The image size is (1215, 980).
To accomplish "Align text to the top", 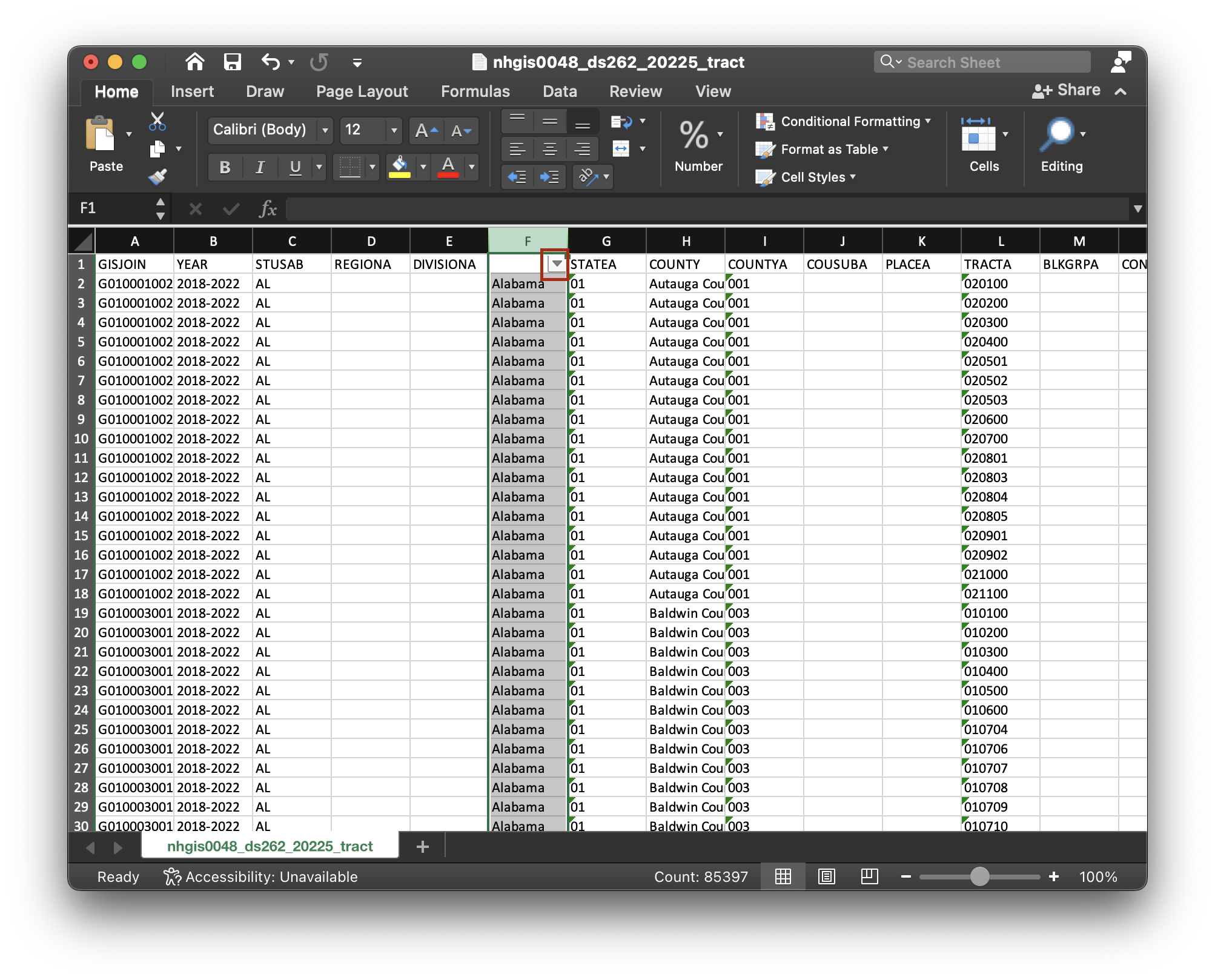I will pyautogui.click(x=517, y=121).
